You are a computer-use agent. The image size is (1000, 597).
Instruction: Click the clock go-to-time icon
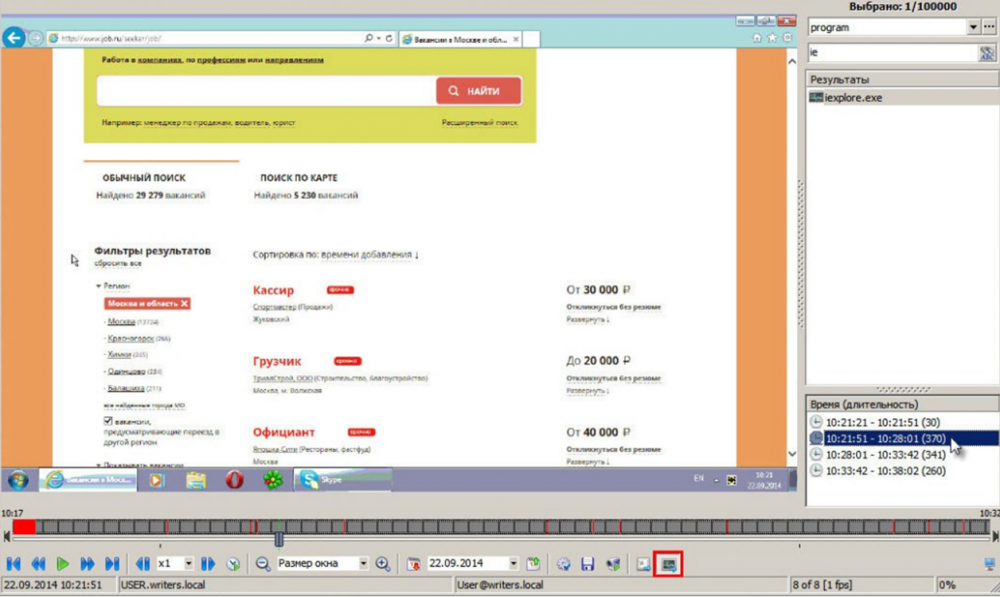click(233, 564)
